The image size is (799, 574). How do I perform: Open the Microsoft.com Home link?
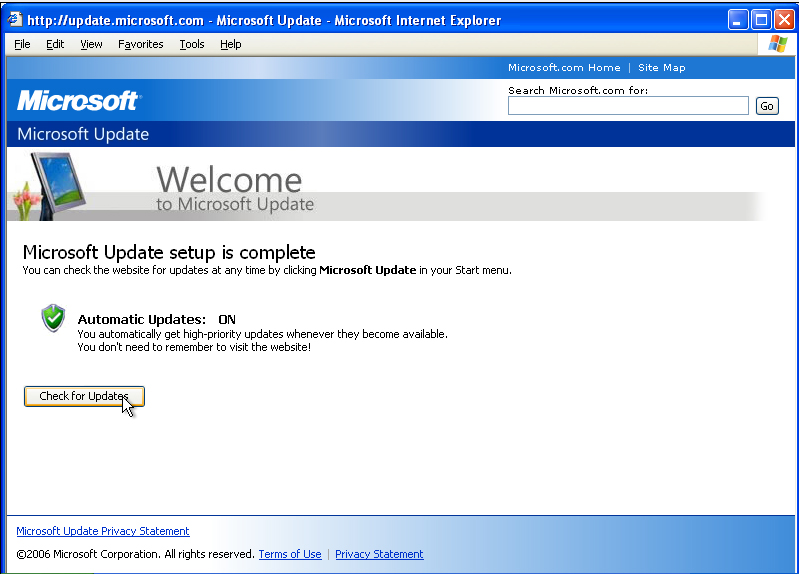564,67
